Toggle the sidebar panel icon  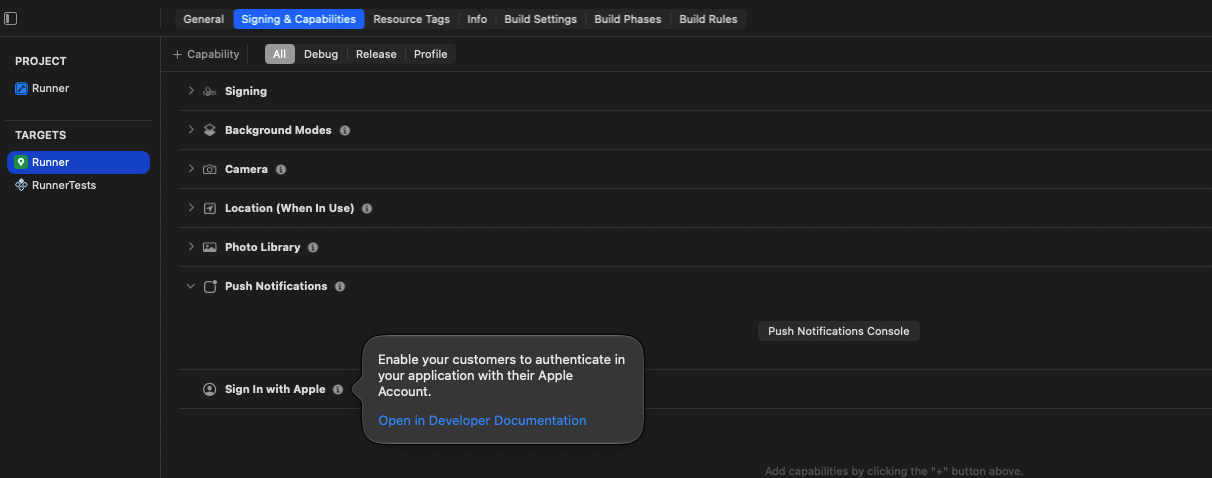(11, 19)
